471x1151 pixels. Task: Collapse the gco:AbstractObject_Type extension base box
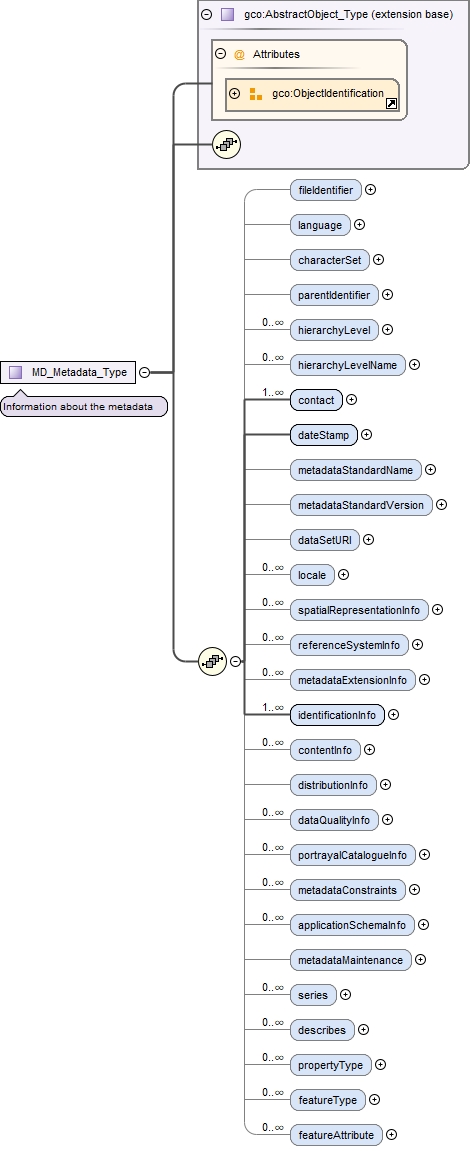coord(207,14)
